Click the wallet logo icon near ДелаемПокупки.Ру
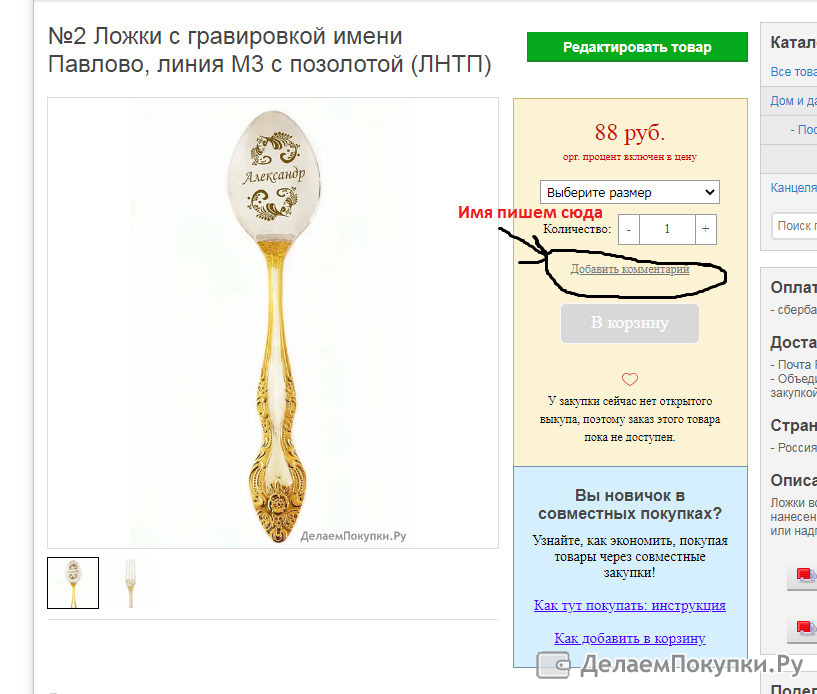This screenshot has width=817, height=694. pos(553,665)
